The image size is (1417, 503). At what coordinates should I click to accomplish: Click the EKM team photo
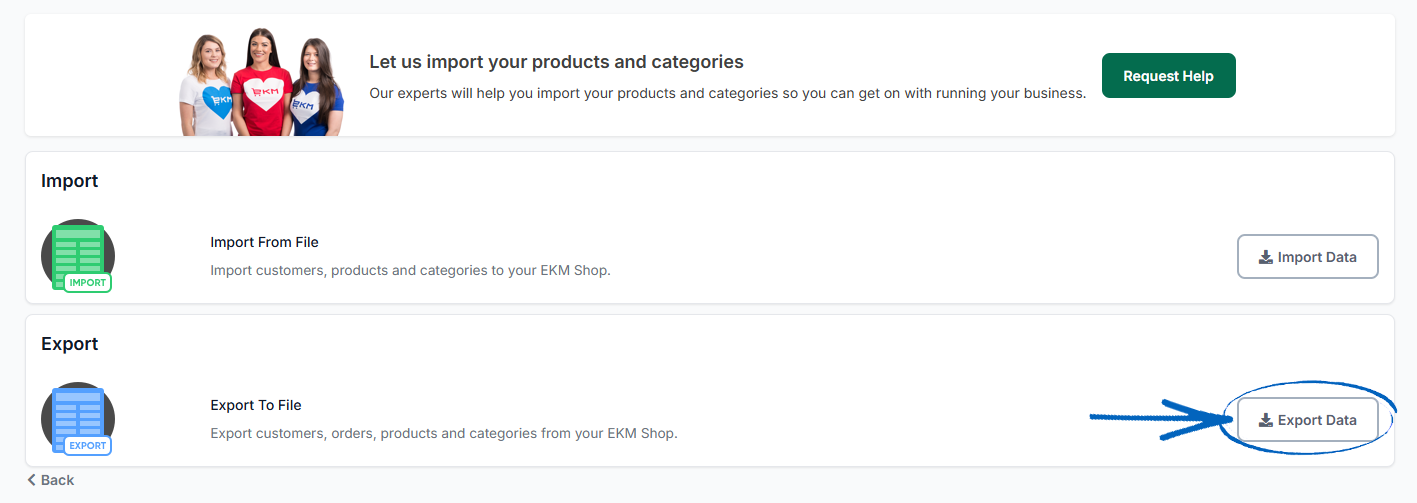tap(261, 84)
